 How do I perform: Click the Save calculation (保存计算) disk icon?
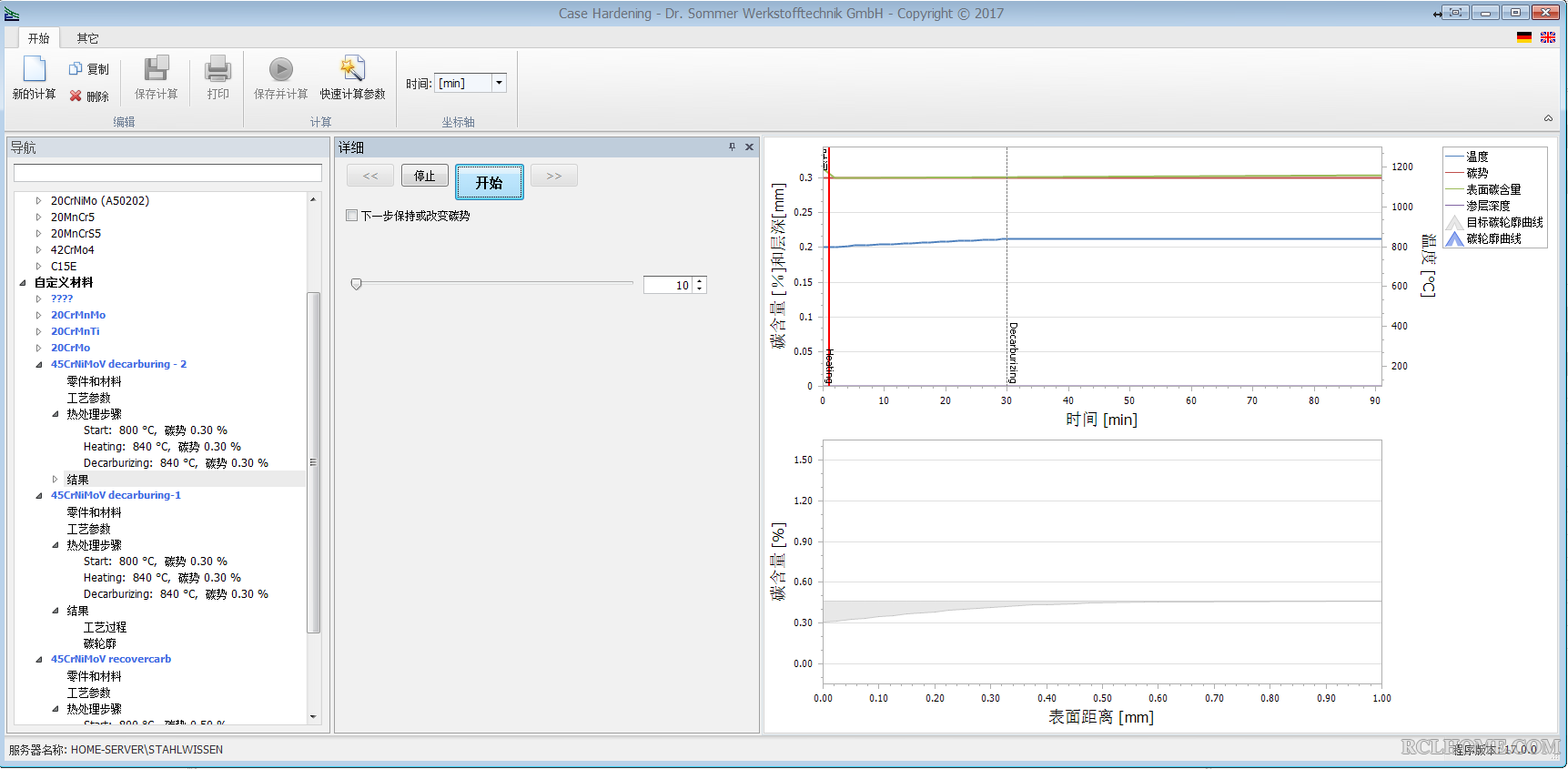click(157, 69)
